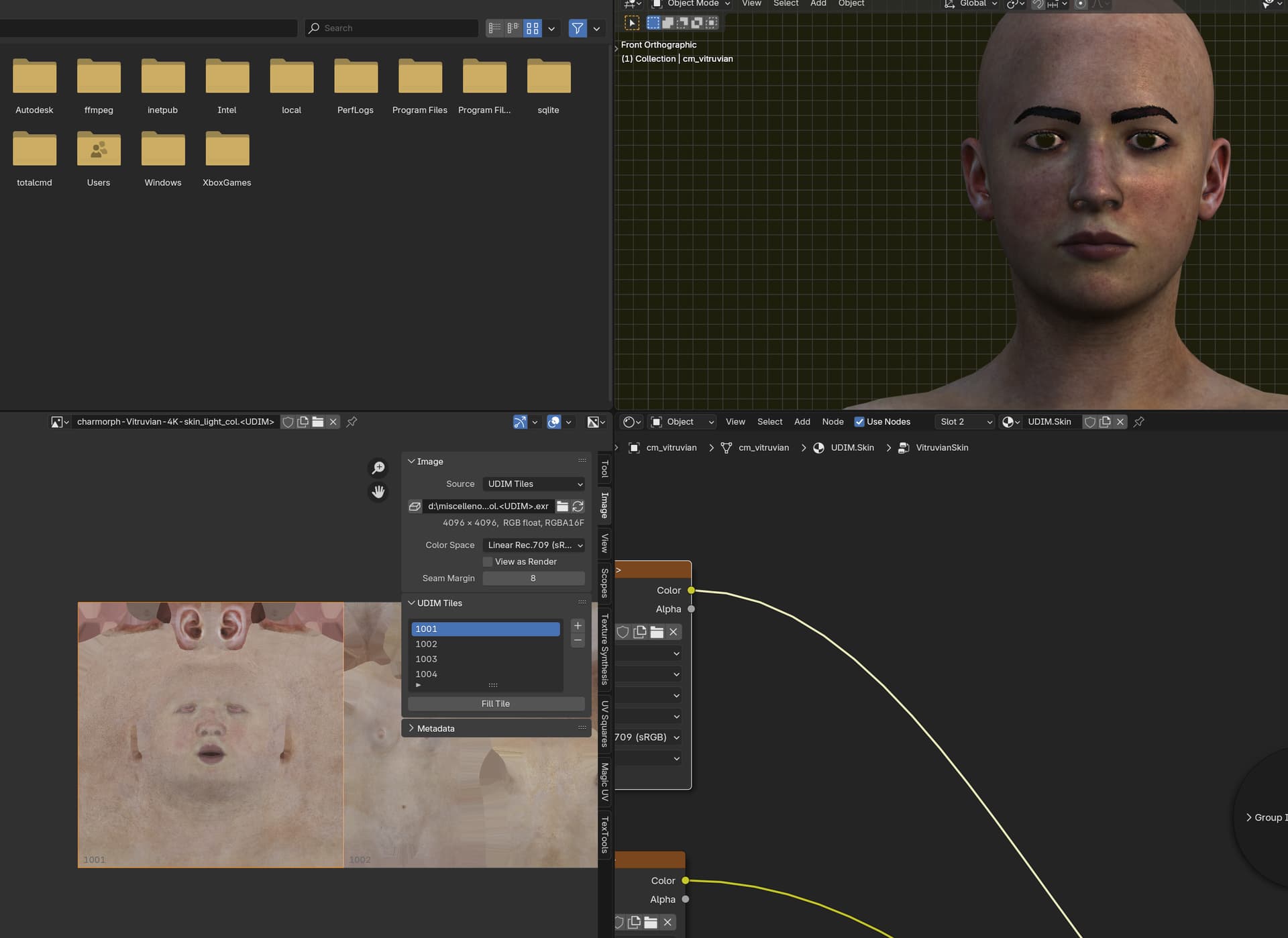Select the pan hand icon
This screenshot has width=1288, height=938.
378,492
